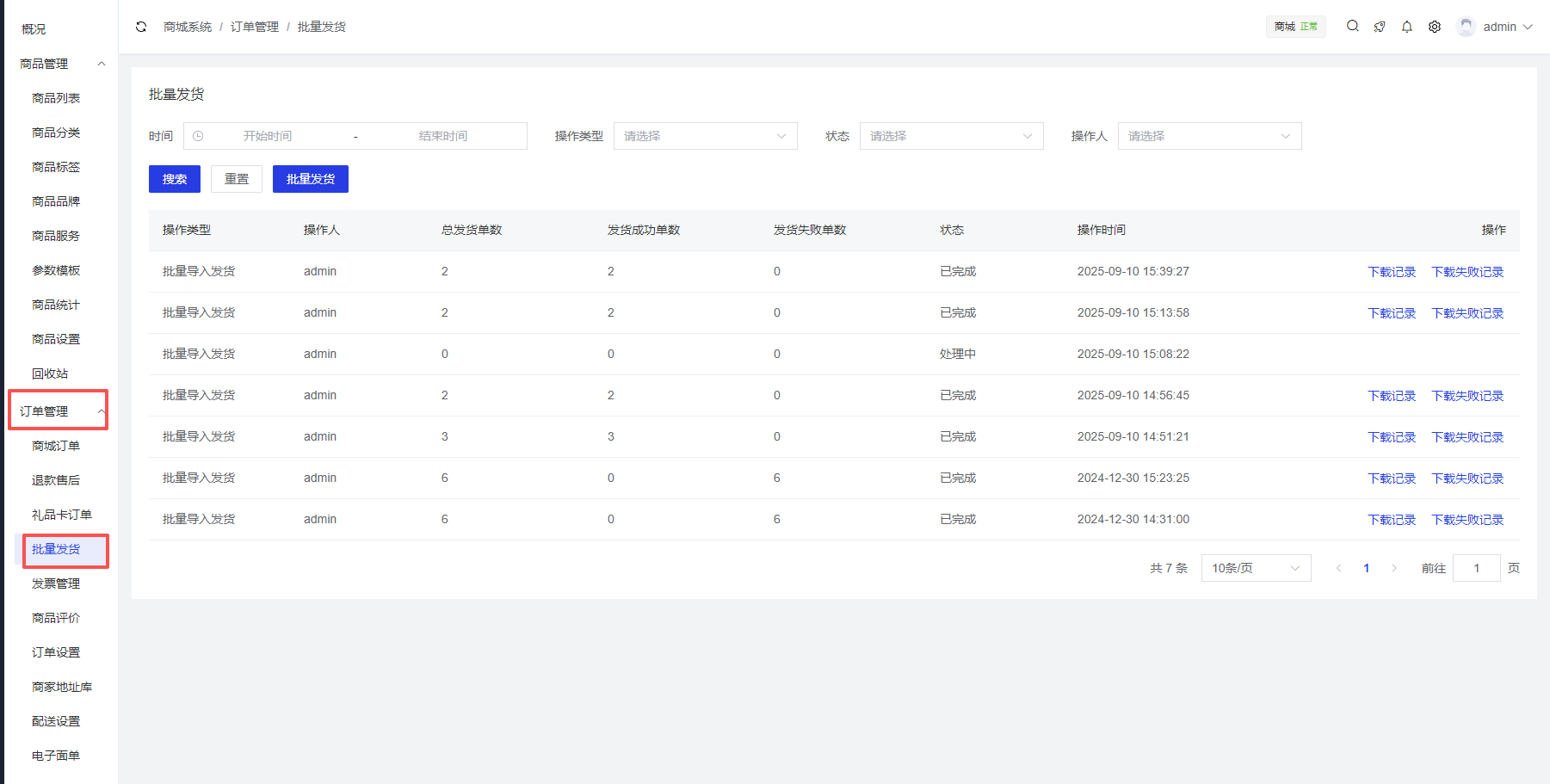Screen dimensions: 1550x784
Task: Open the notifications bell
Action: click(1407, 27)
